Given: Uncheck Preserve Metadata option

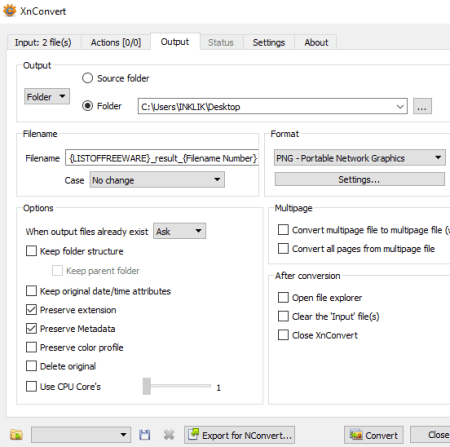Looking at the screenshot, I should pos(31,329).
